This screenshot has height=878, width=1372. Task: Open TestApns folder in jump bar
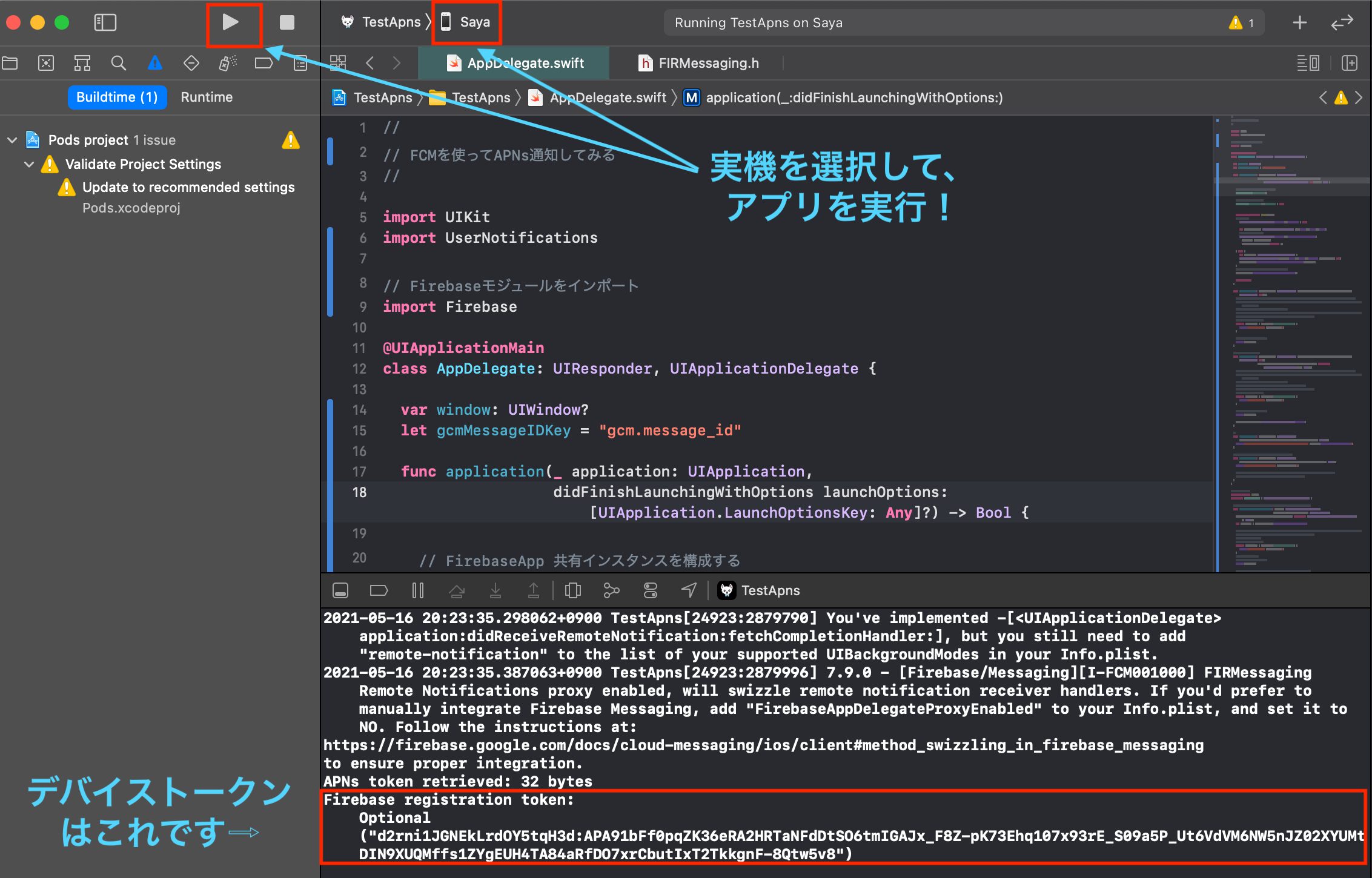pos(470,97)
